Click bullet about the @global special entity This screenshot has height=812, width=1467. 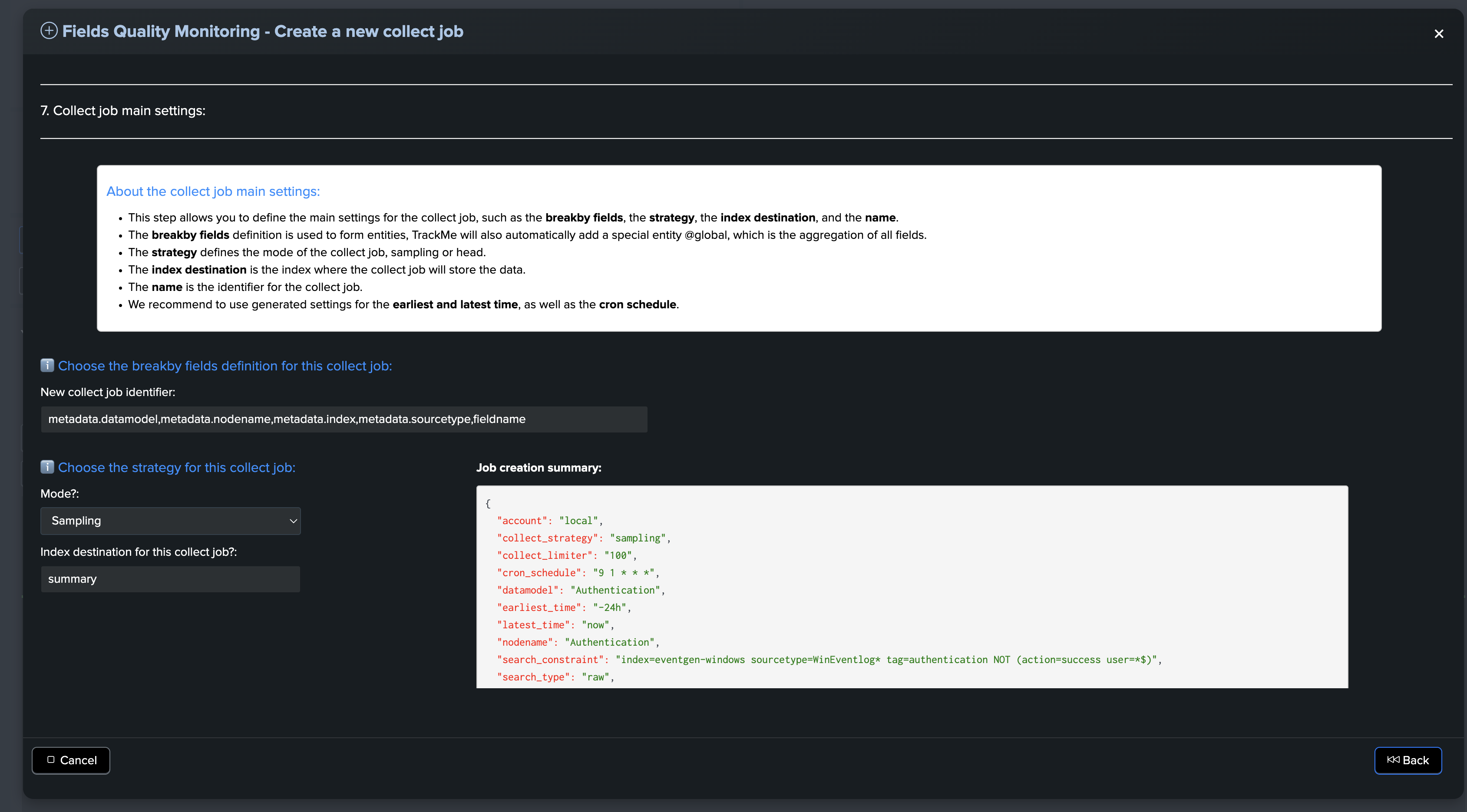(x=527, y=235)
